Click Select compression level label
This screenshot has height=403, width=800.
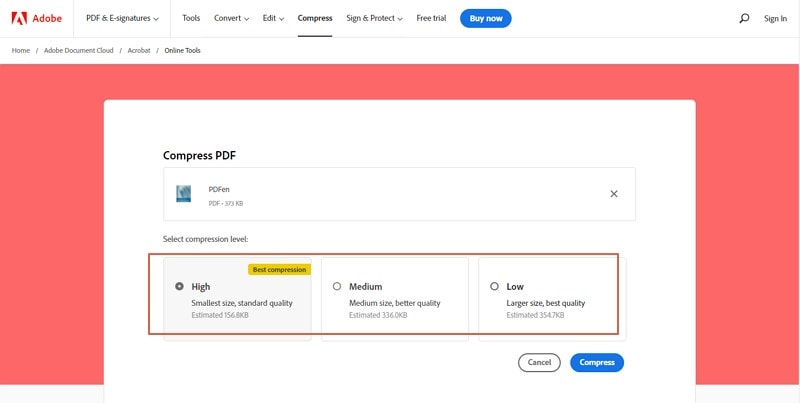(x=206, y=239)
